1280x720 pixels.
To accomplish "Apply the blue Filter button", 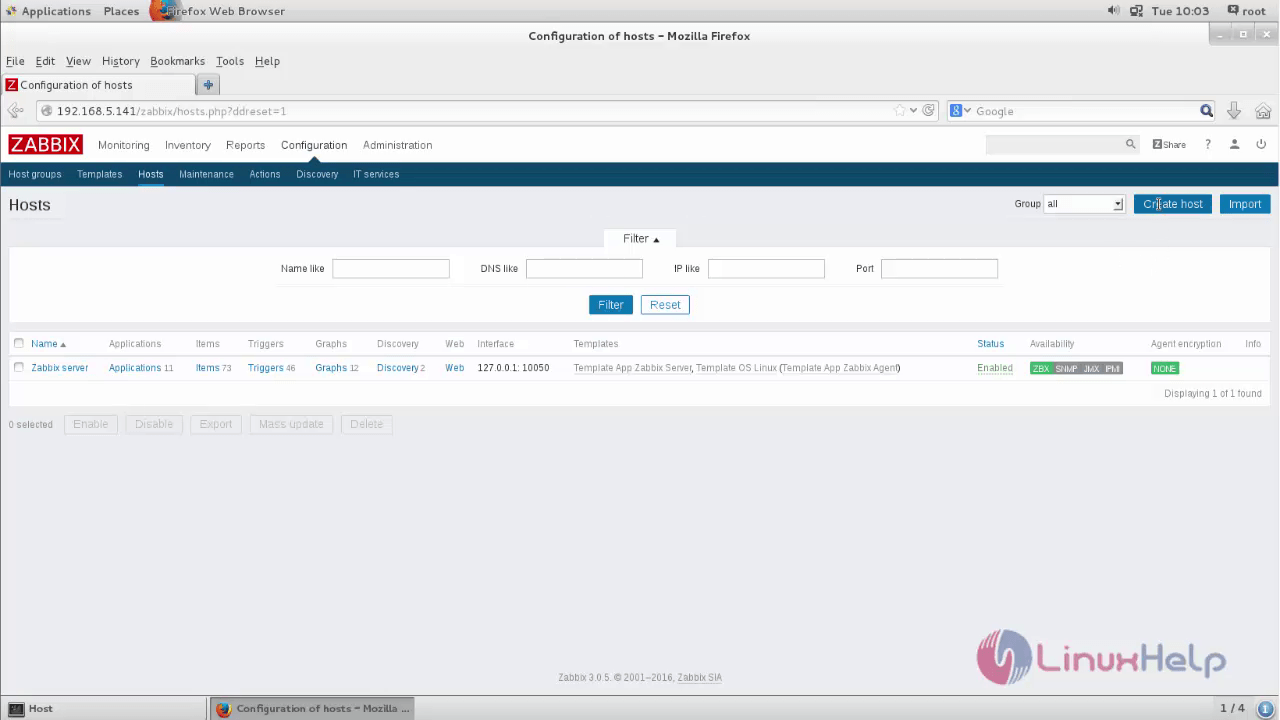I will click(x=611, y=305).
